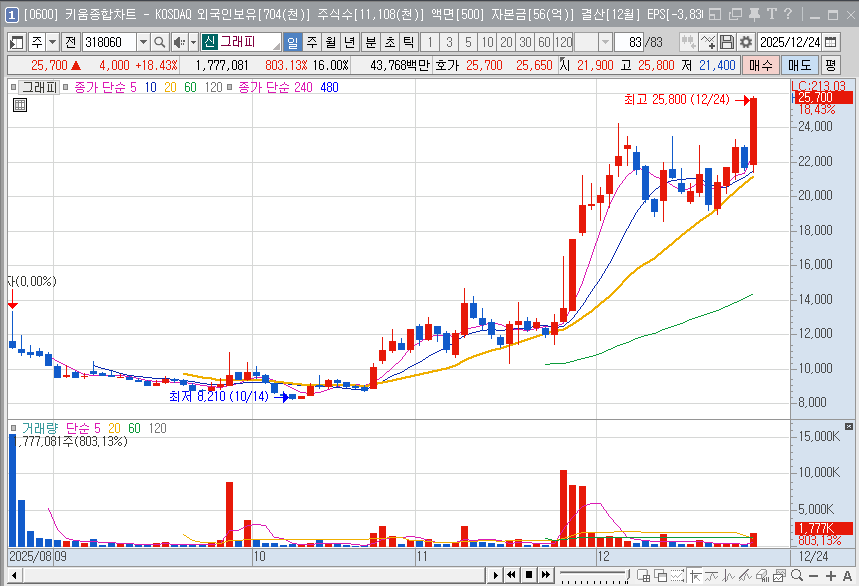Click the duplicate window title bar icon
This screenshot has width=859, height=586.
(x=735, y=14)
